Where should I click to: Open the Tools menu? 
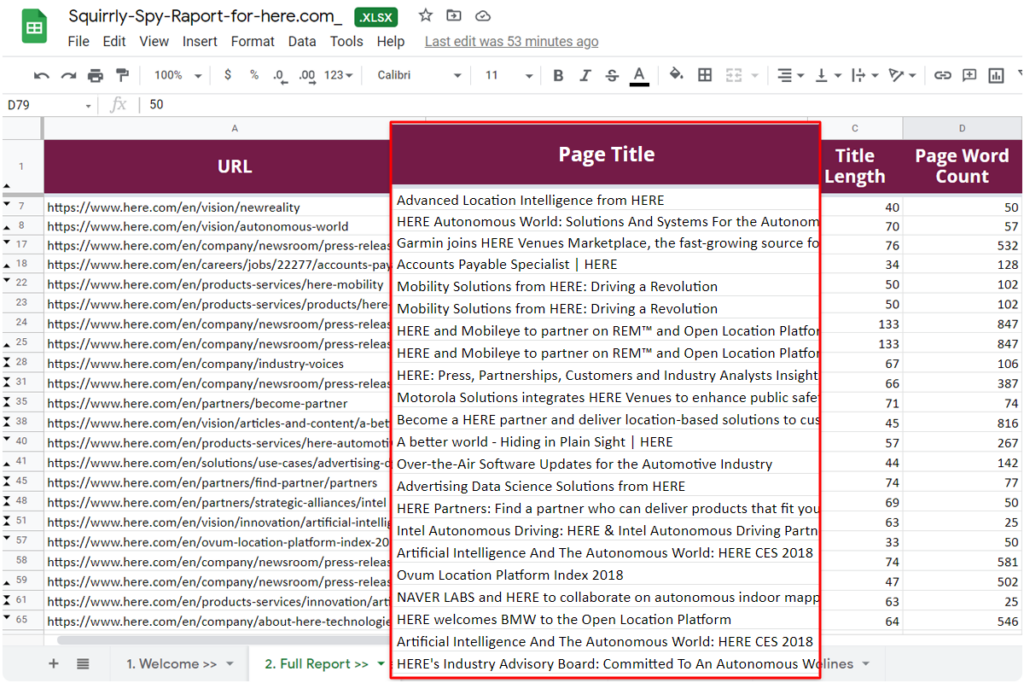tap(346, 42)
